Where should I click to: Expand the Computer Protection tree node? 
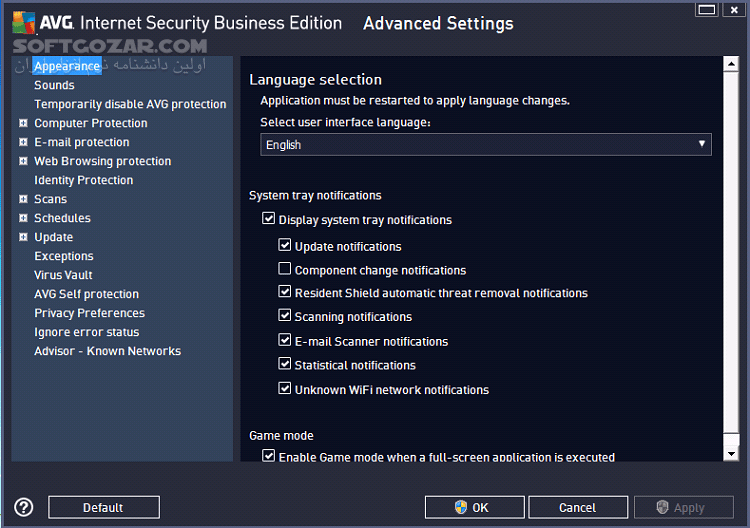tap(23, 123)
